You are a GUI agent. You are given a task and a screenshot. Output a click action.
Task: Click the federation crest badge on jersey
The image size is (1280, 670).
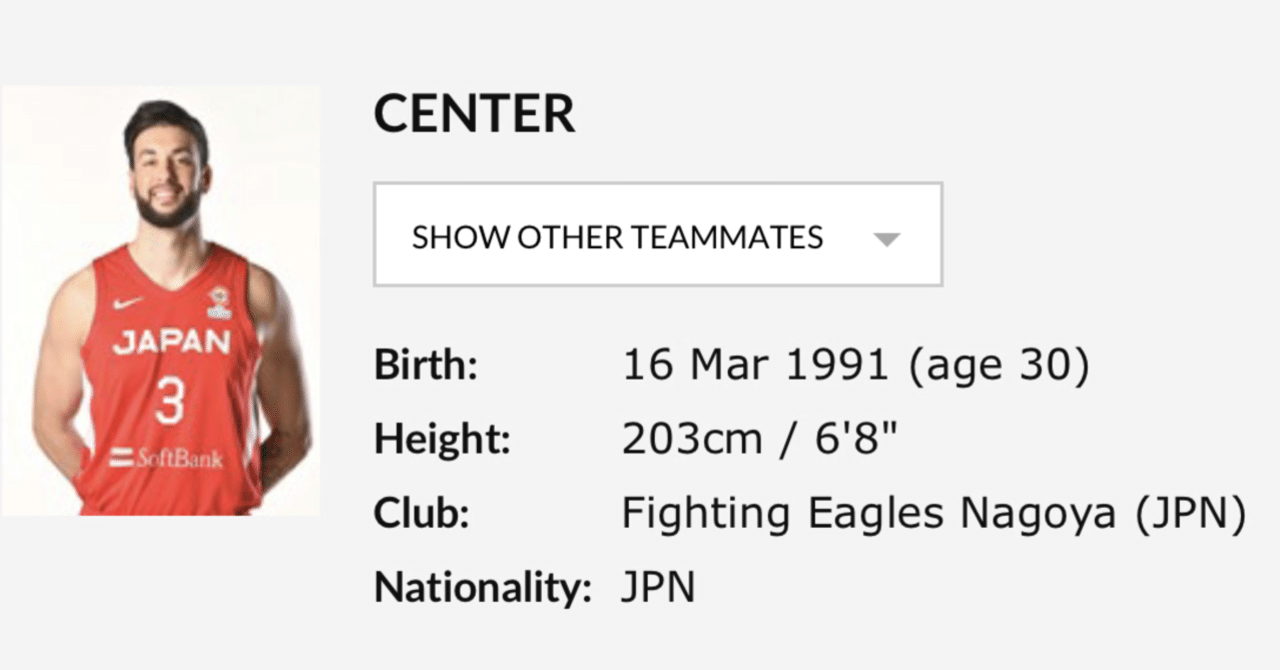click(x=219, y=301)
